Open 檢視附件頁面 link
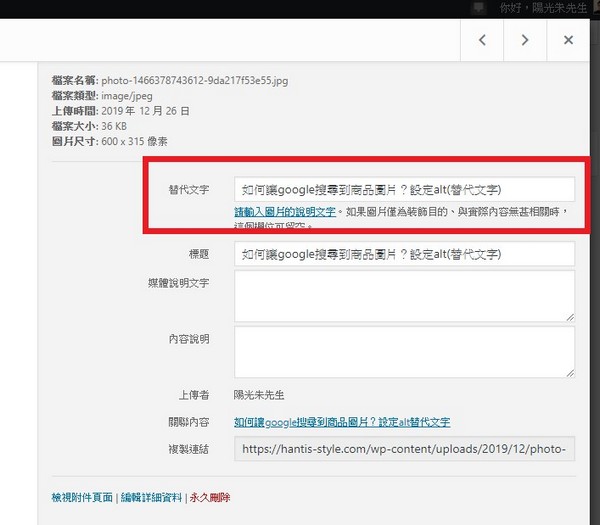 pos(82,497)
